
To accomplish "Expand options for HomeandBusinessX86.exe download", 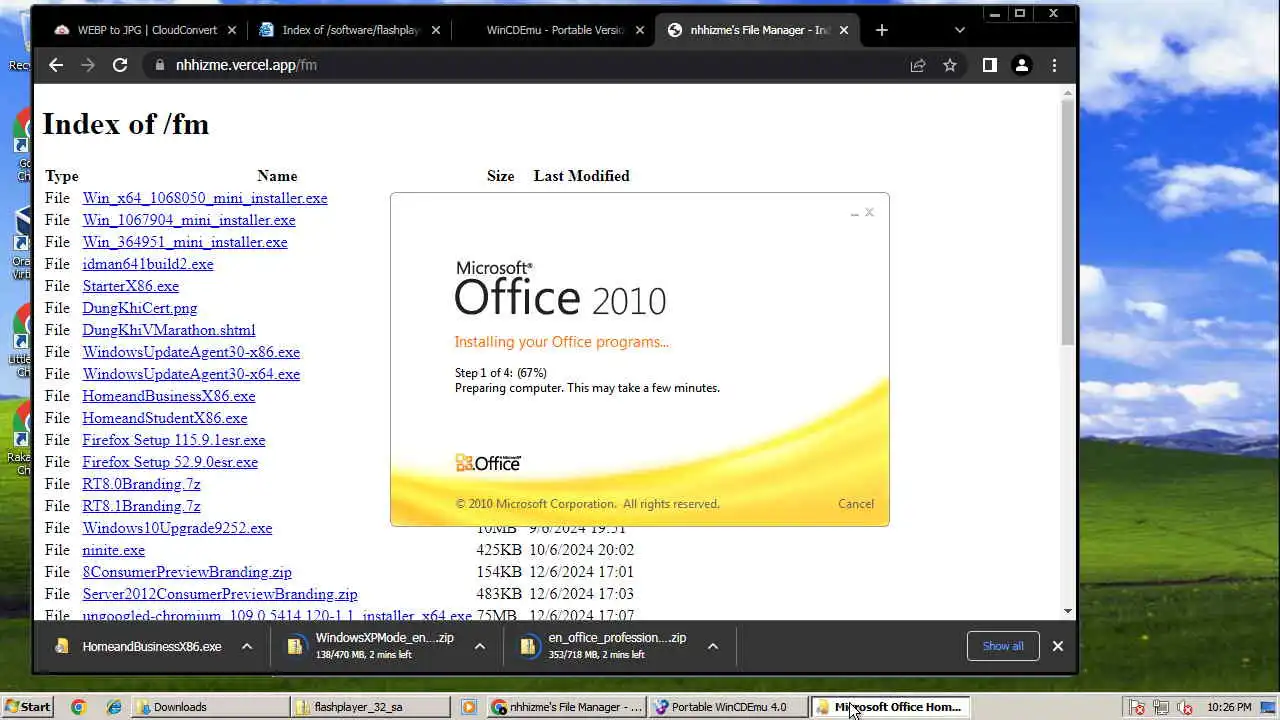I will click(246, 646).
